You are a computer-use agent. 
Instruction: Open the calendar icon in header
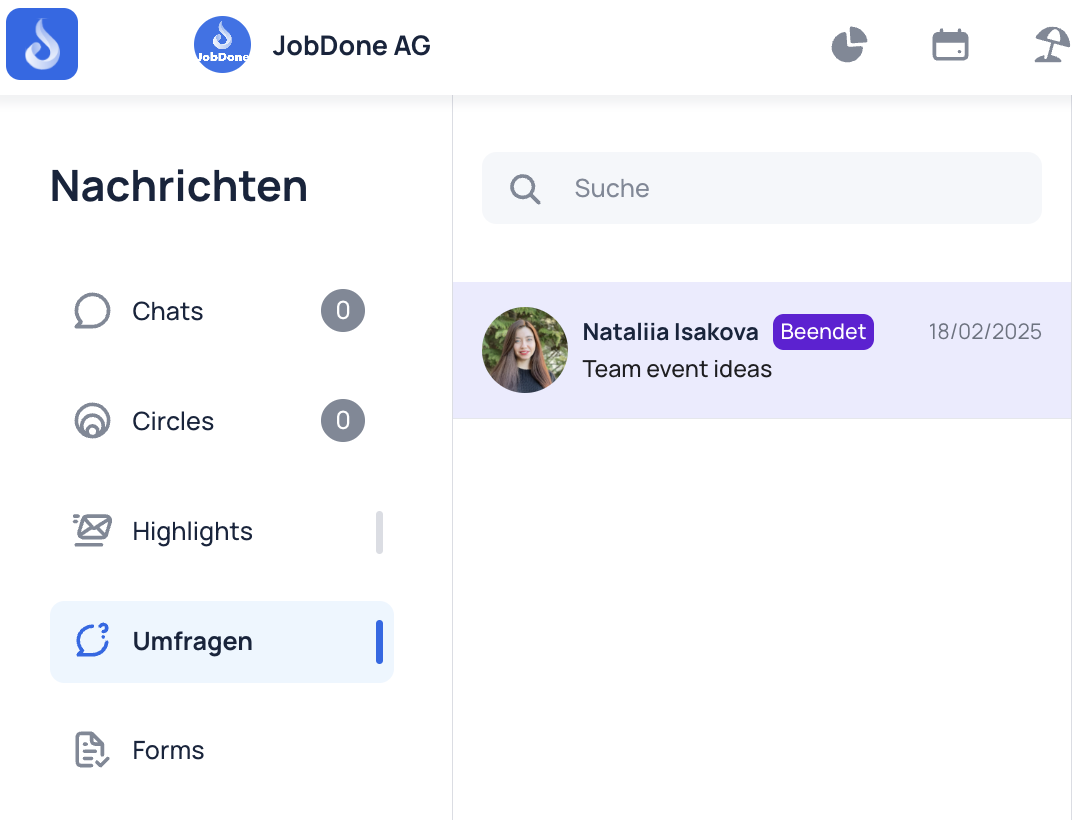[x=950, y=45]
